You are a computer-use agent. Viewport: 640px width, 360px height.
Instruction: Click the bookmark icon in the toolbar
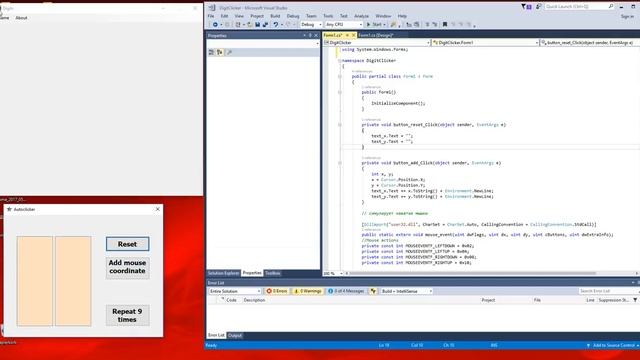(445, 24)
